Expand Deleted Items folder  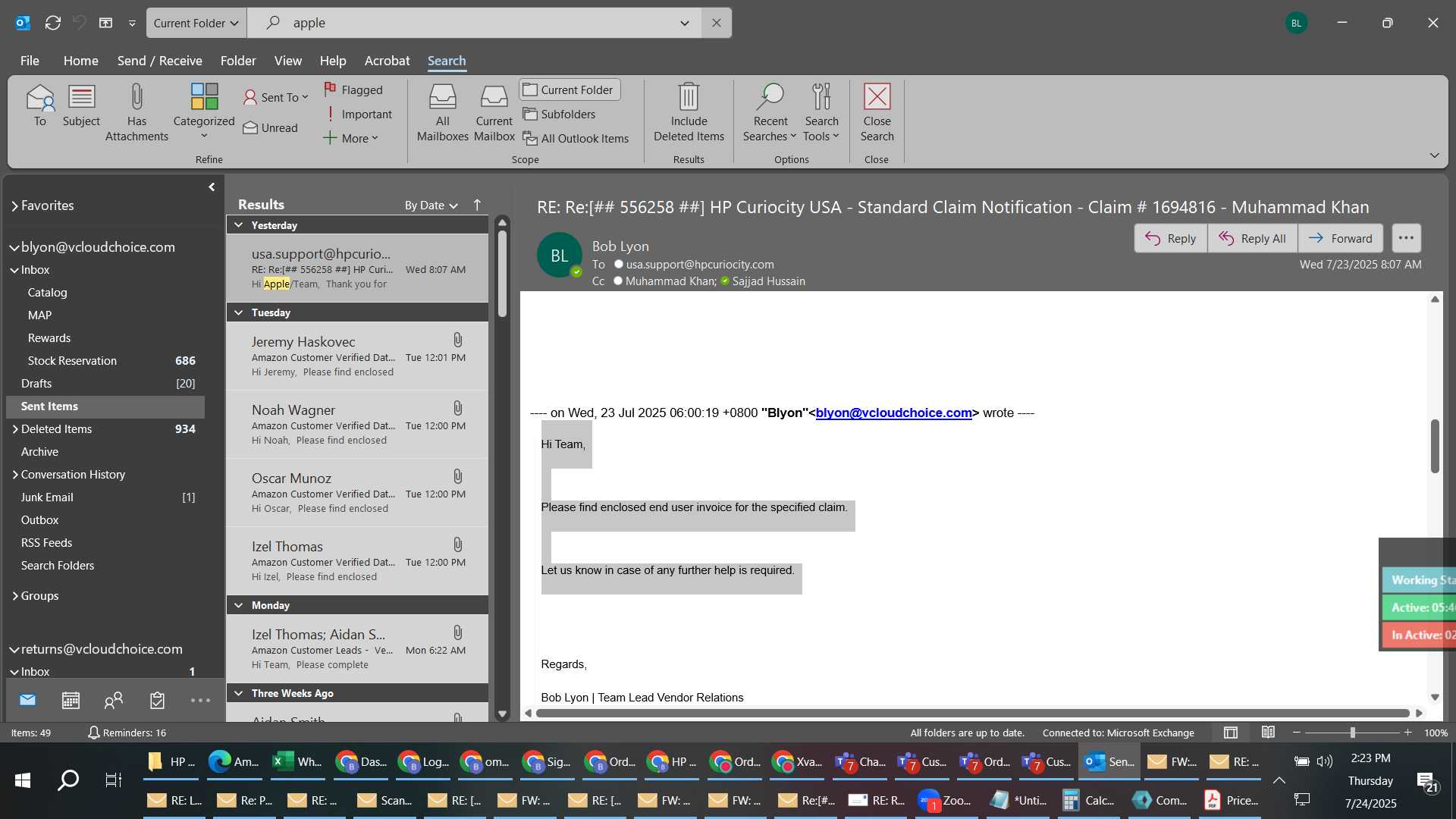14,429
